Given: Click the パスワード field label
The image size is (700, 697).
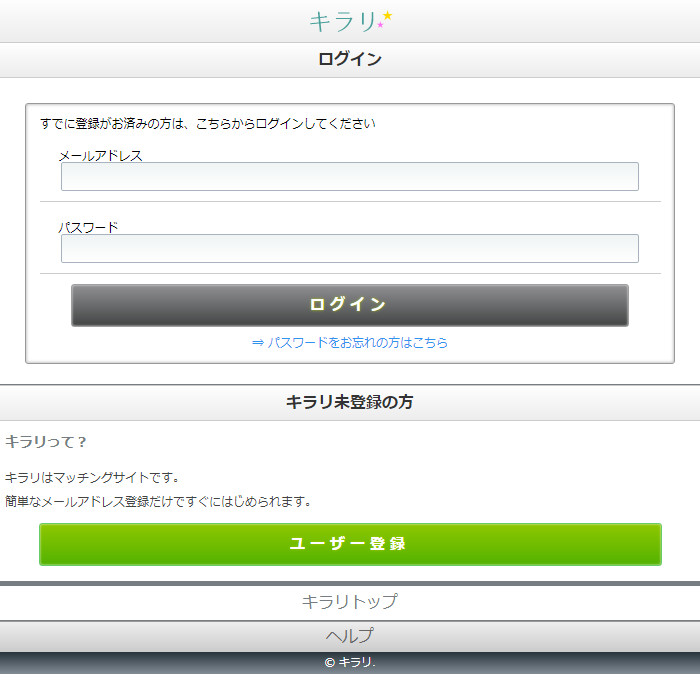Looking at the screenshot, I should 88,227.
